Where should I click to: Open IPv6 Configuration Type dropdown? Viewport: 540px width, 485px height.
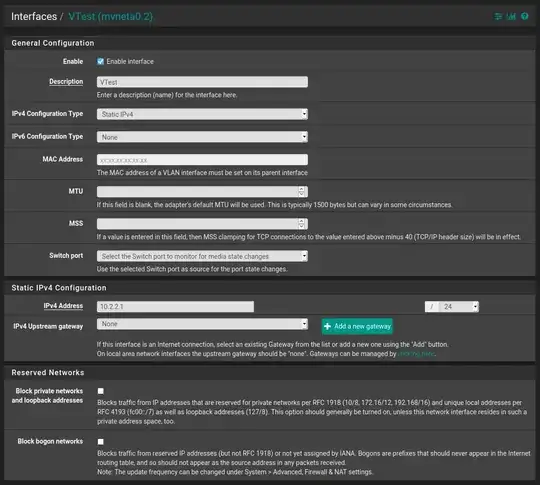coord(202,137)
